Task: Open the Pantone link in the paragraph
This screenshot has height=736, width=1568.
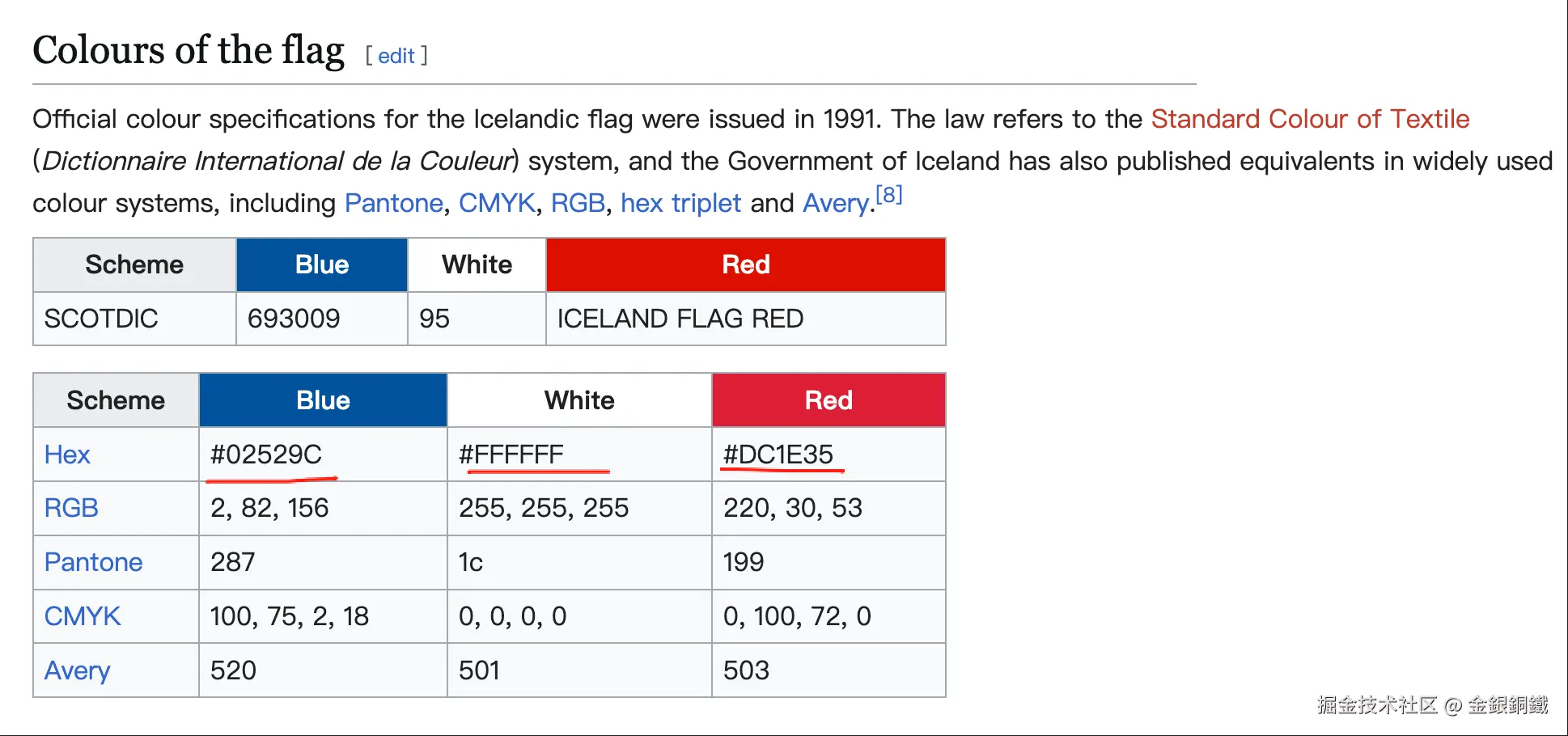Action: [x=394, y=203]
